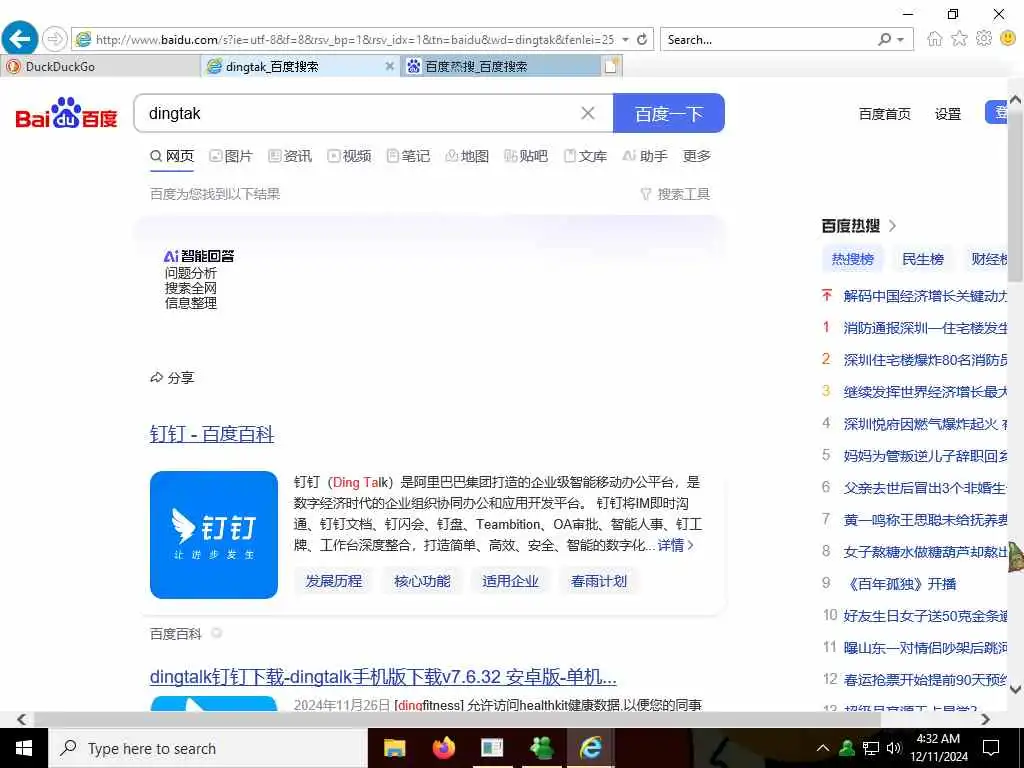Switch to the DuckDuckGo tab

[101, 66]
